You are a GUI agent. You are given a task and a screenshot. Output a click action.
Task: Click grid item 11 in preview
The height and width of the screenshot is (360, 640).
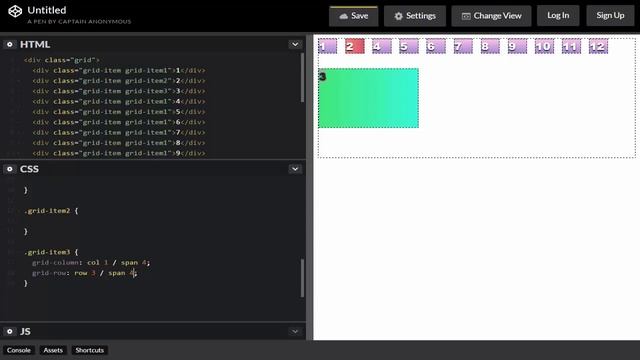571,46
